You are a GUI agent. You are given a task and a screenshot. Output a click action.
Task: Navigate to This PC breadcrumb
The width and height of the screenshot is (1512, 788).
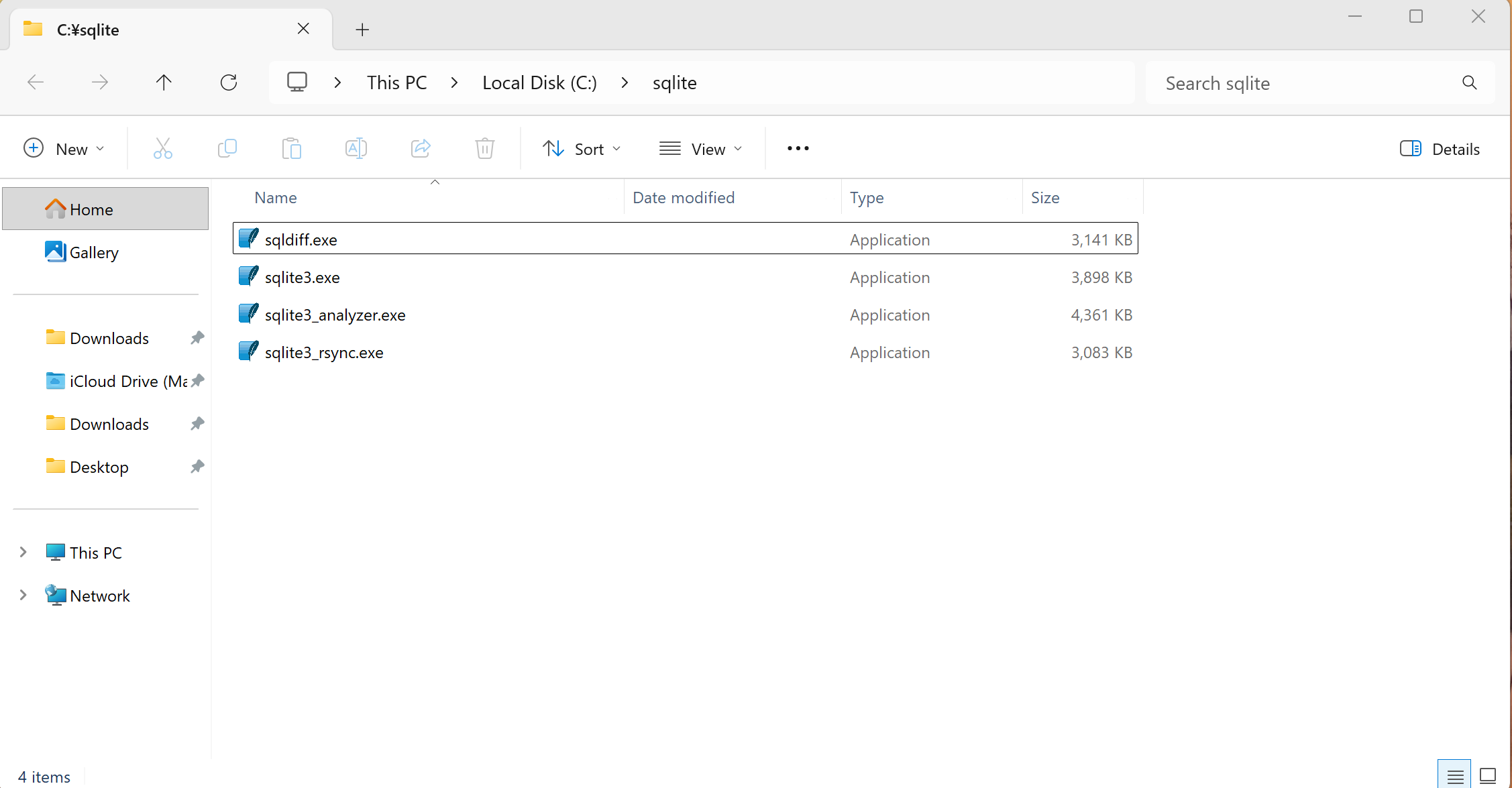396,82
